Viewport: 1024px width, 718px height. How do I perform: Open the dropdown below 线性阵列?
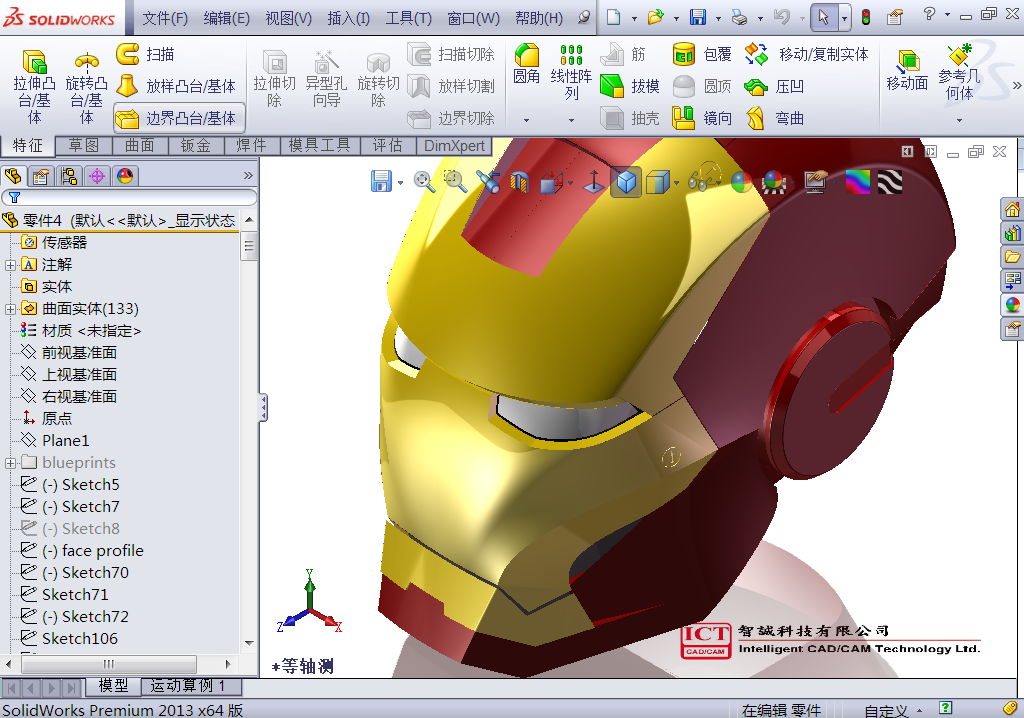571,120
